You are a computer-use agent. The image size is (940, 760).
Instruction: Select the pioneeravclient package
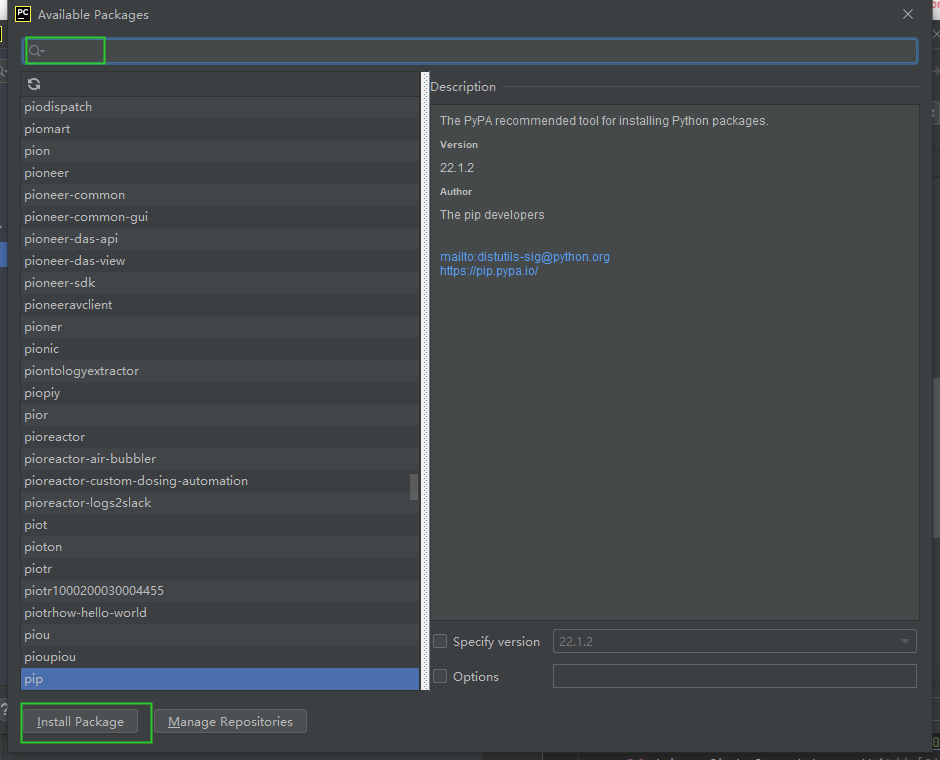click(x=220, y=304)
